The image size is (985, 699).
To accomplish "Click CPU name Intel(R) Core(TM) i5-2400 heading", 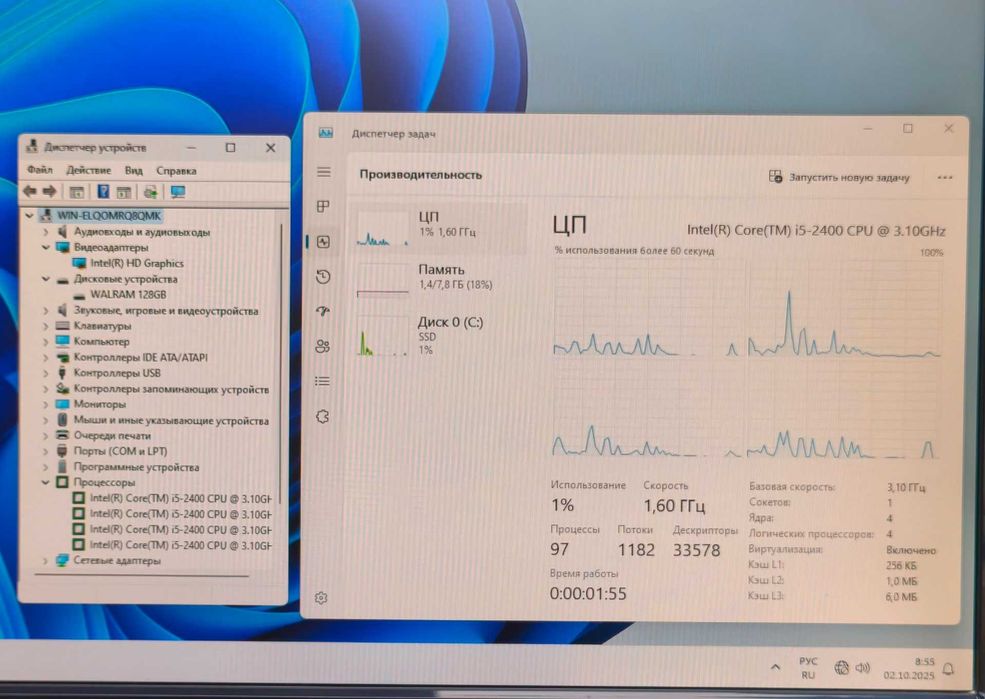I will (x=816, y=230).
